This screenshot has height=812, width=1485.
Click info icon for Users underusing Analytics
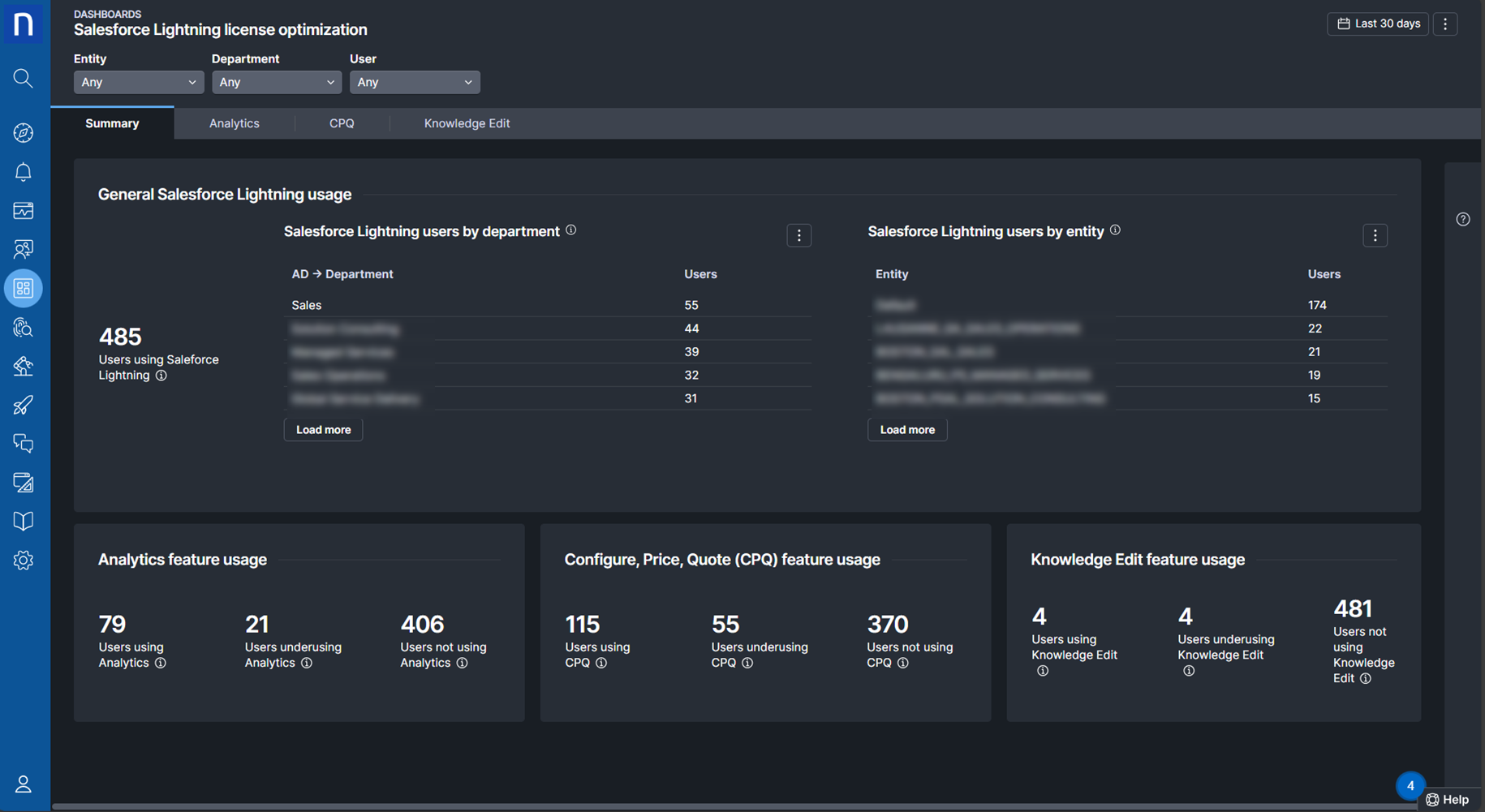[x=307, y=663]
